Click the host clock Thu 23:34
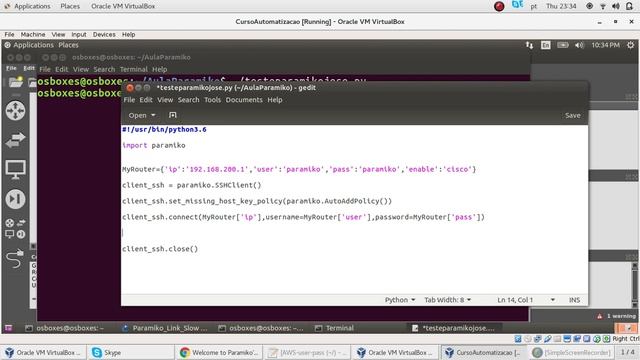This screenshot has height=360, width=640. pos(561,6)
